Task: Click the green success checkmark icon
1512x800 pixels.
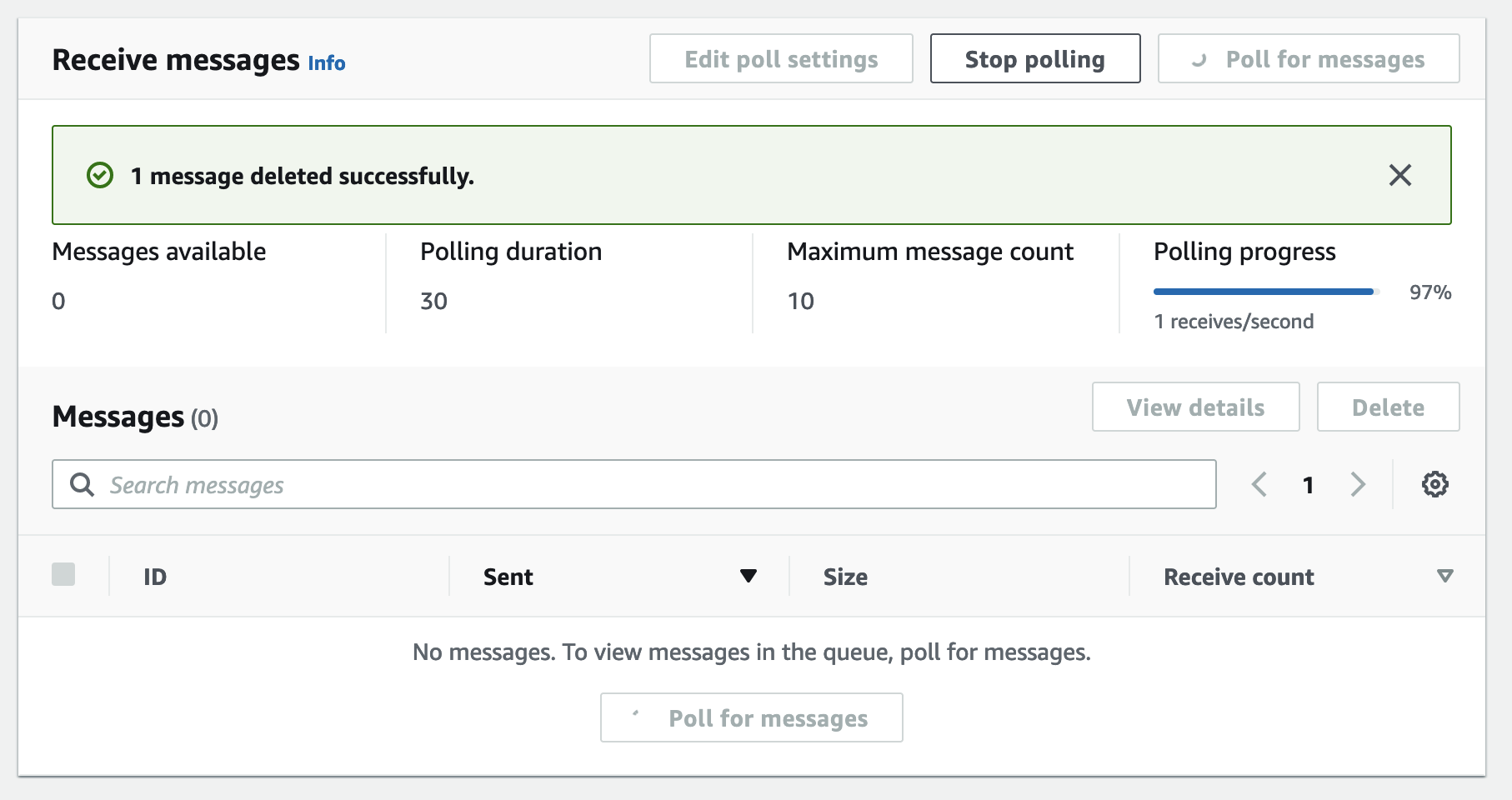Action: [100, 176]
